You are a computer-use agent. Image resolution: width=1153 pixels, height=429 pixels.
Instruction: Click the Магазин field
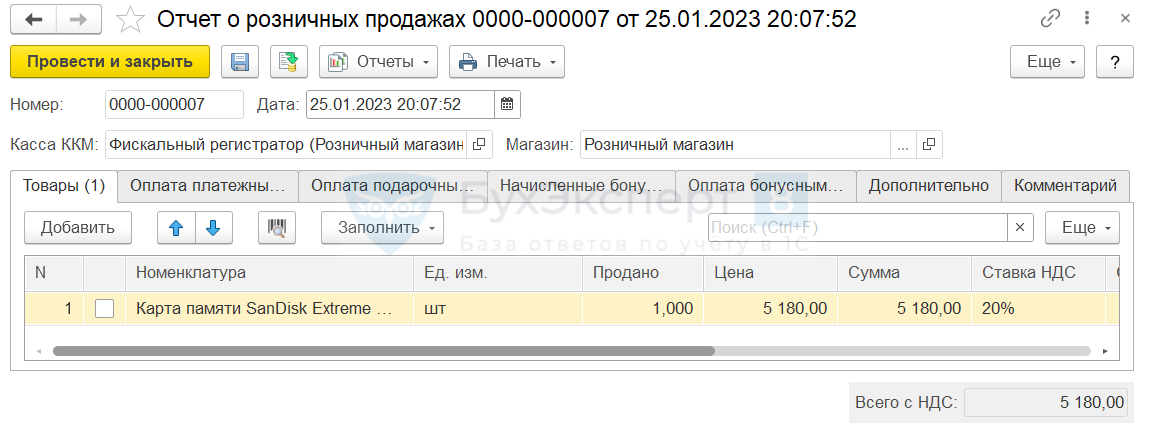(735, 145)
